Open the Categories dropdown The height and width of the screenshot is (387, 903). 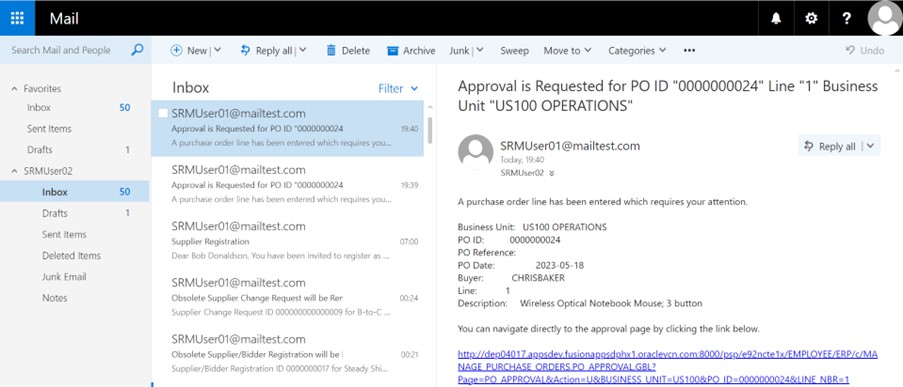637,51
